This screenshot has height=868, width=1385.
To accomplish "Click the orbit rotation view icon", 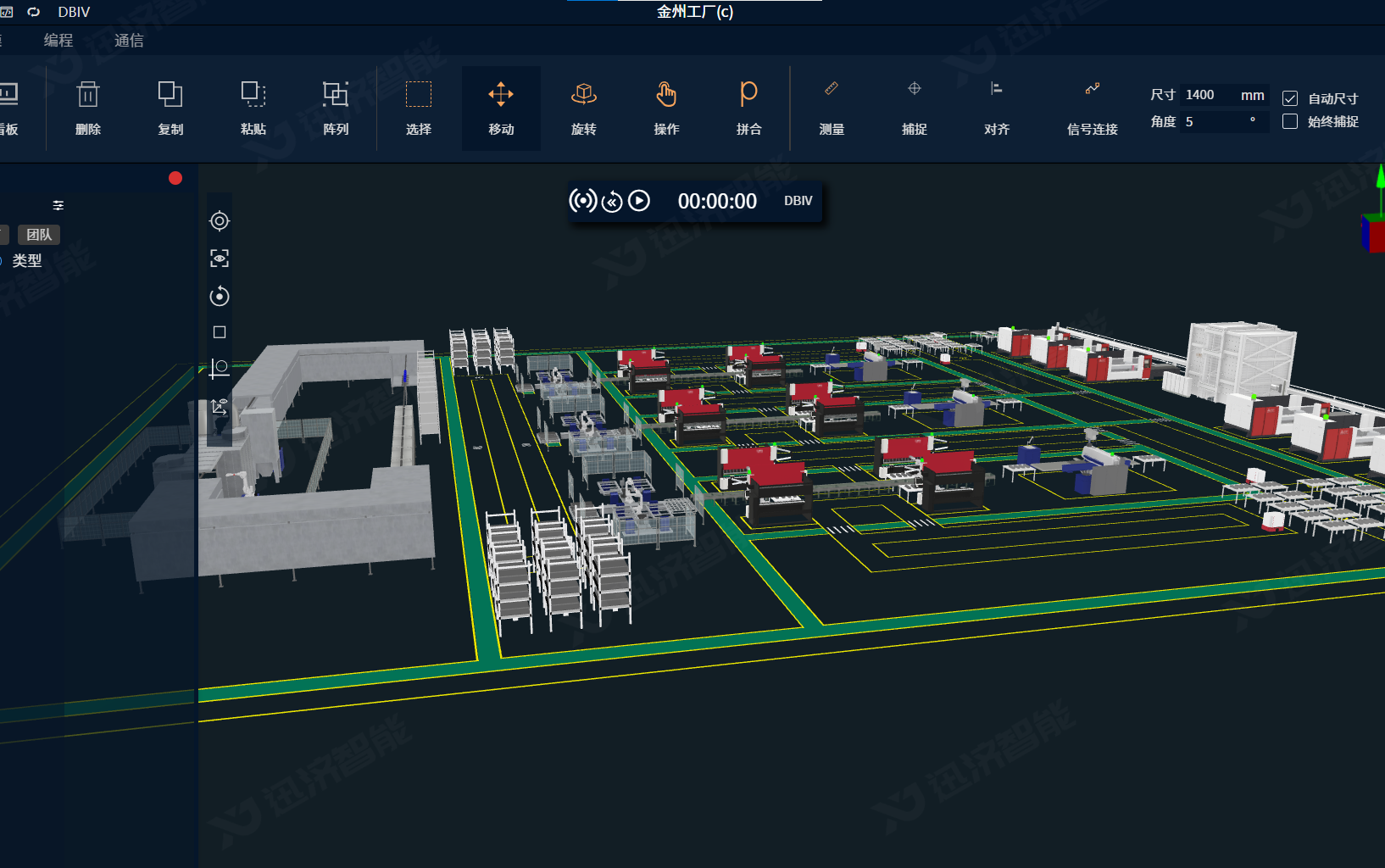I will pos(220,296).
